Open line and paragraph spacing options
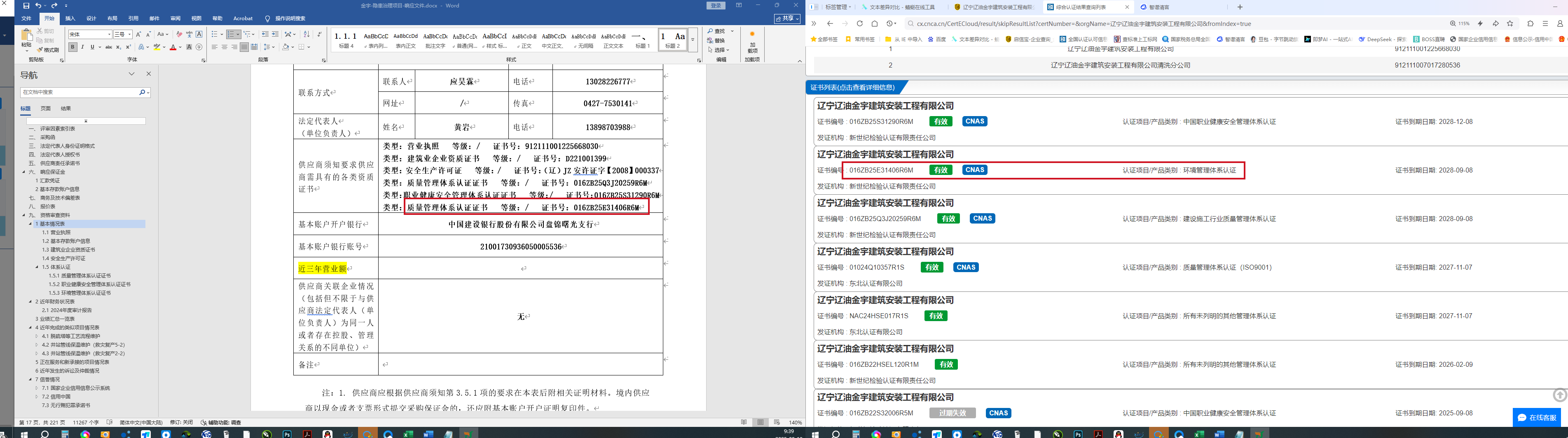This screenshot has height=438, width=1568. click(269, 47)
